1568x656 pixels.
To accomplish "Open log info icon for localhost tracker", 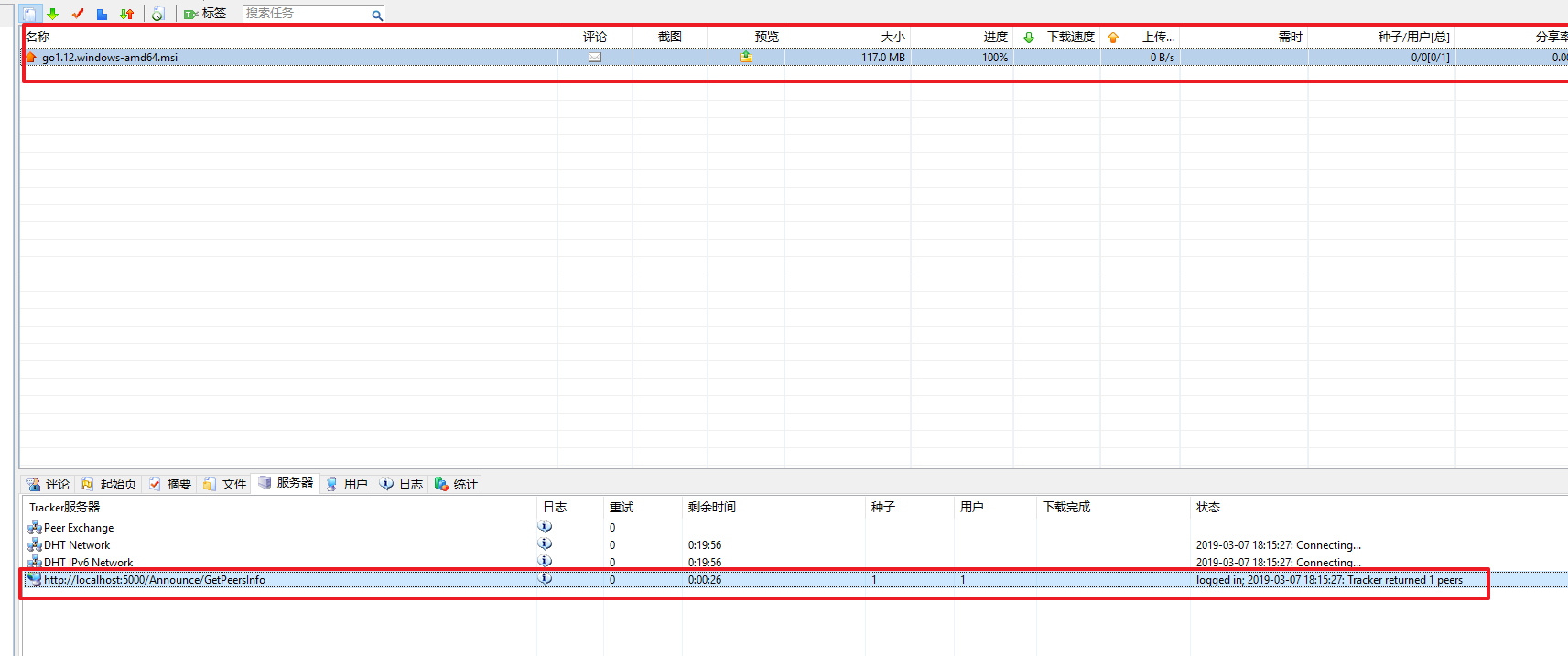I will click(x=545, y=579).
